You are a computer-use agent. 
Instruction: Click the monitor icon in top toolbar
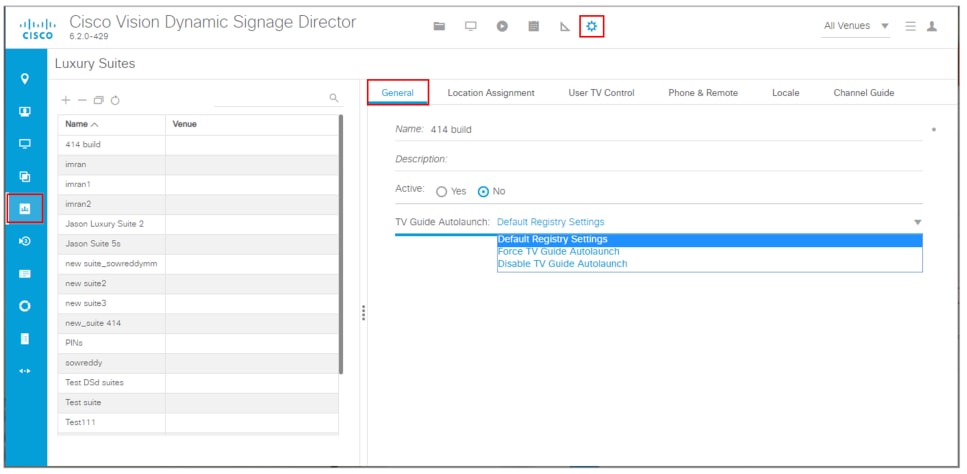[471, 26]
